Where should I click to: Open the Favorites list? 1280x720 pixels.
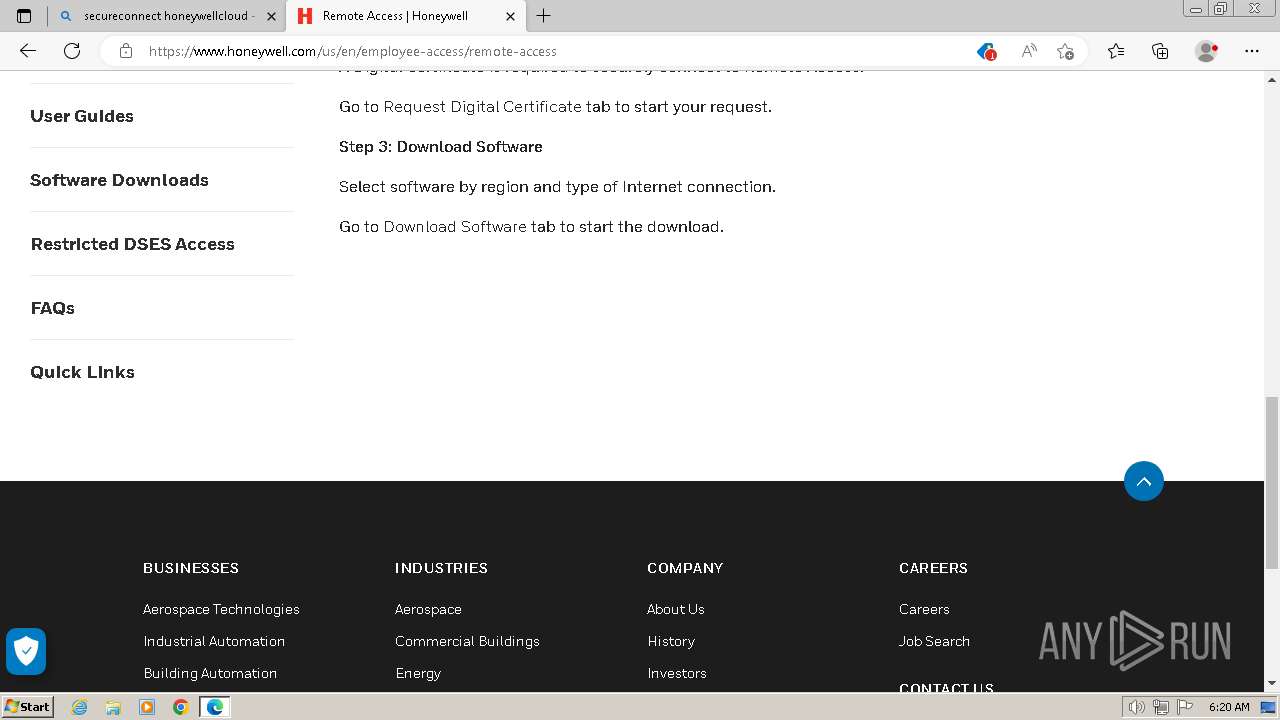pyautogui.click(x=1116, y=51)
